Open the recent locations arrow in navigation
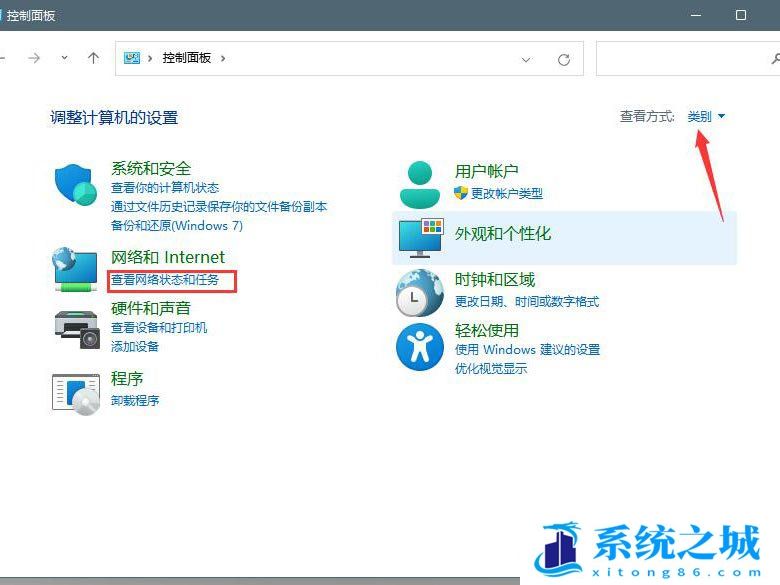The width and height of the screenshot is (780, 585). [x=65, y=58]
